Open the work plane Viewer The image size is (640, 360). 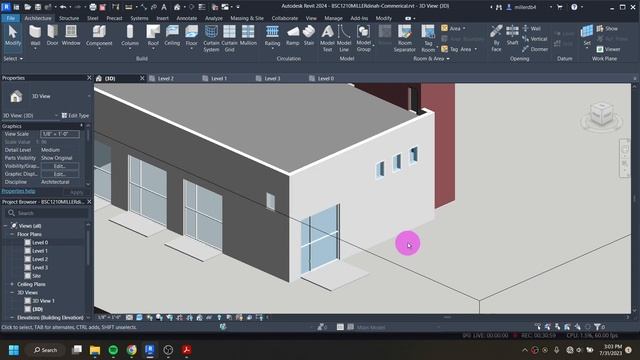tap(608, 49)
